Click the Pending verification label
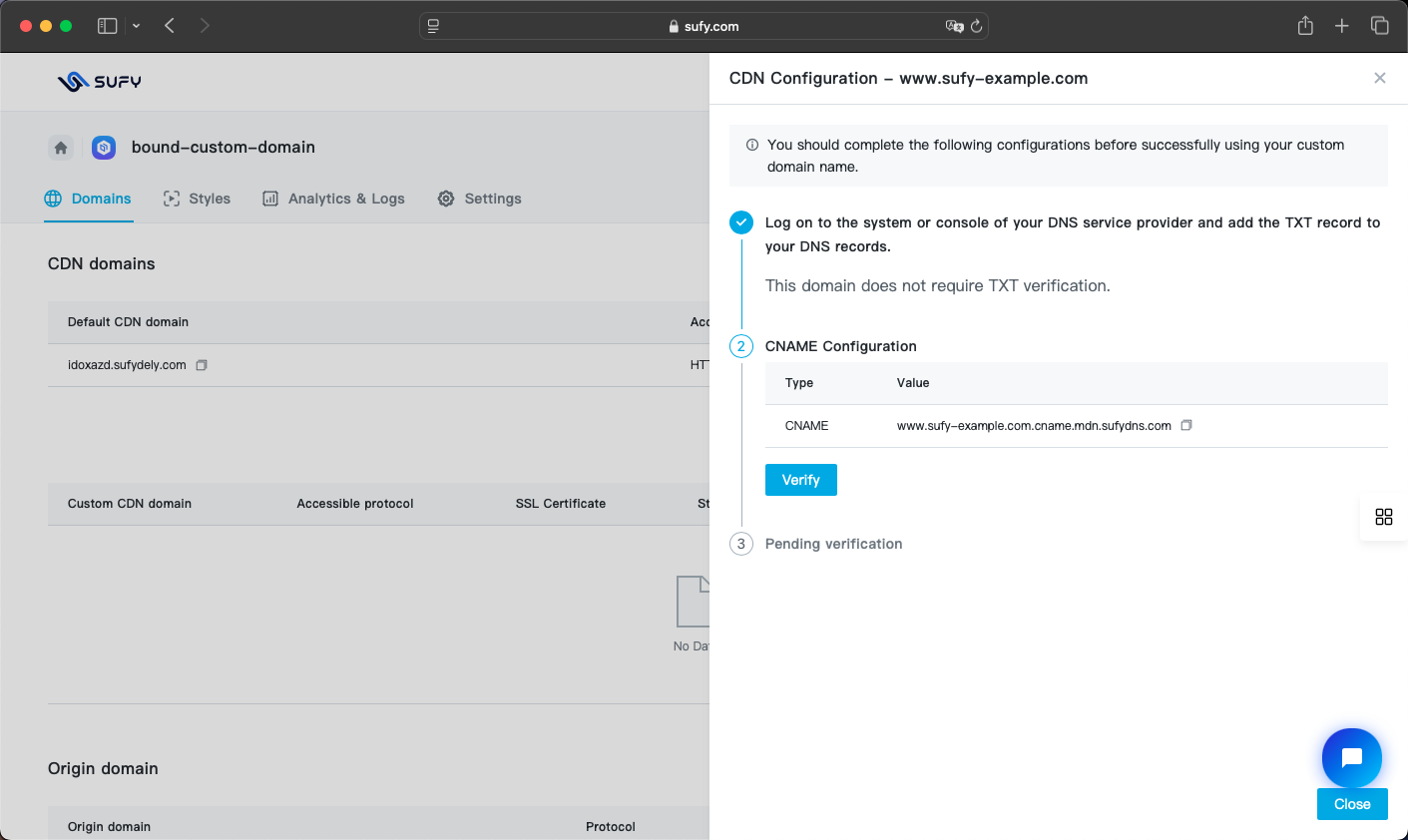Screen dimensions: 1408x840 834,544
